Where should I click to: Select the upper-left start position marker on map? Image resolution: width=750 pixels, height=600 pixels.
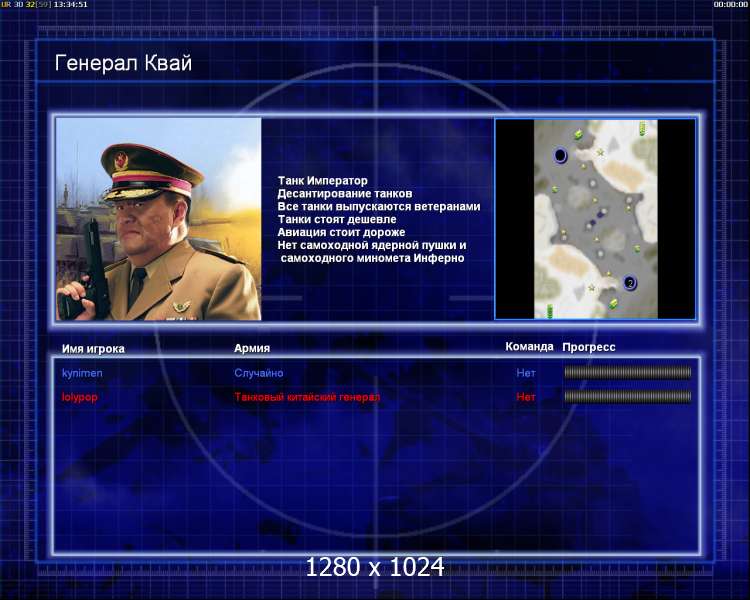(560, 156)
